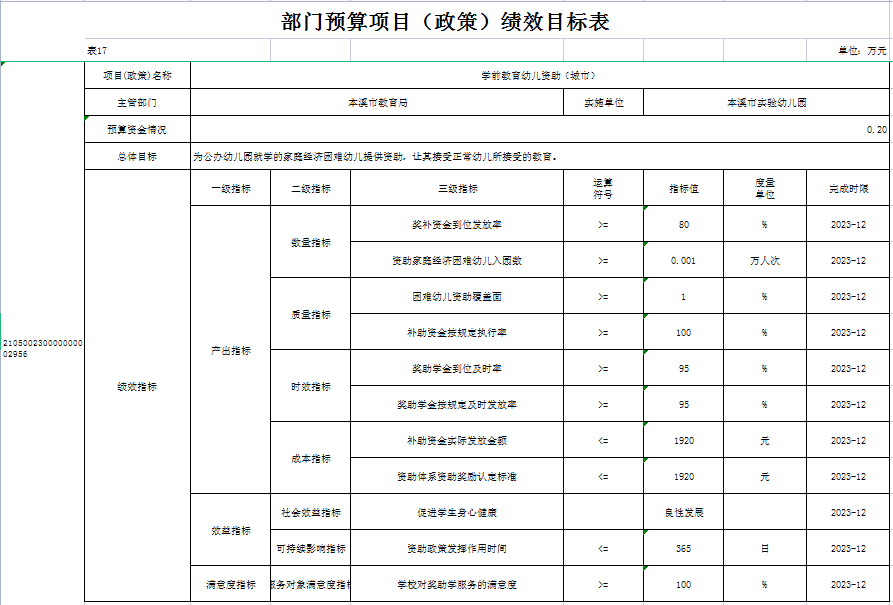Select the overall goal text starting 为公办幼儿园就学
This screenshot has height=605, width=893.
[539, 156]
